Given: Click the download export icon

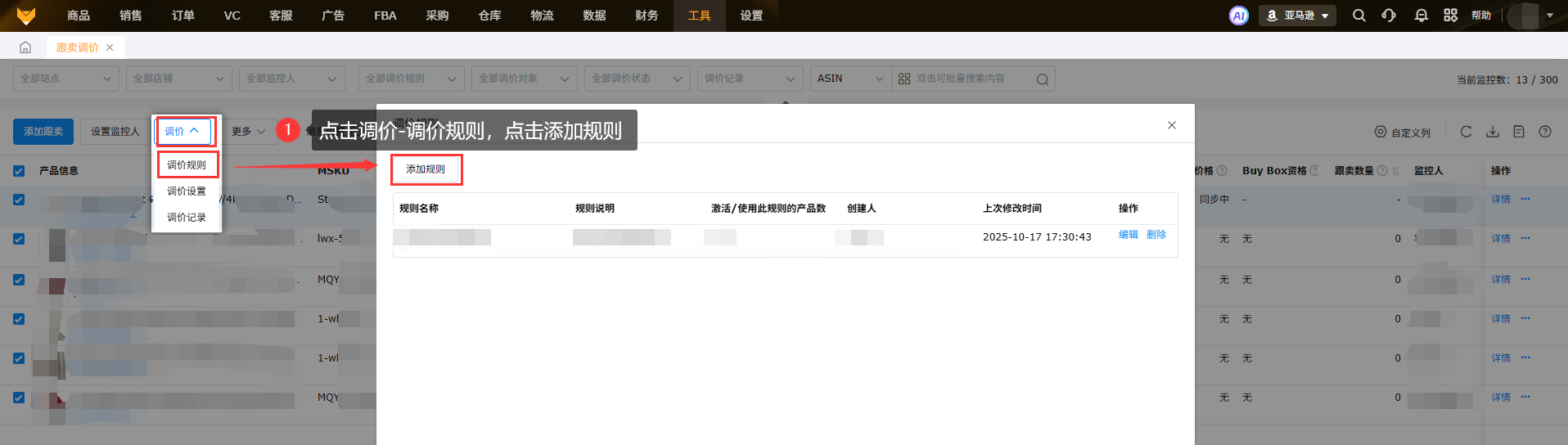Looking at the screenshot, I should 1493,132.
